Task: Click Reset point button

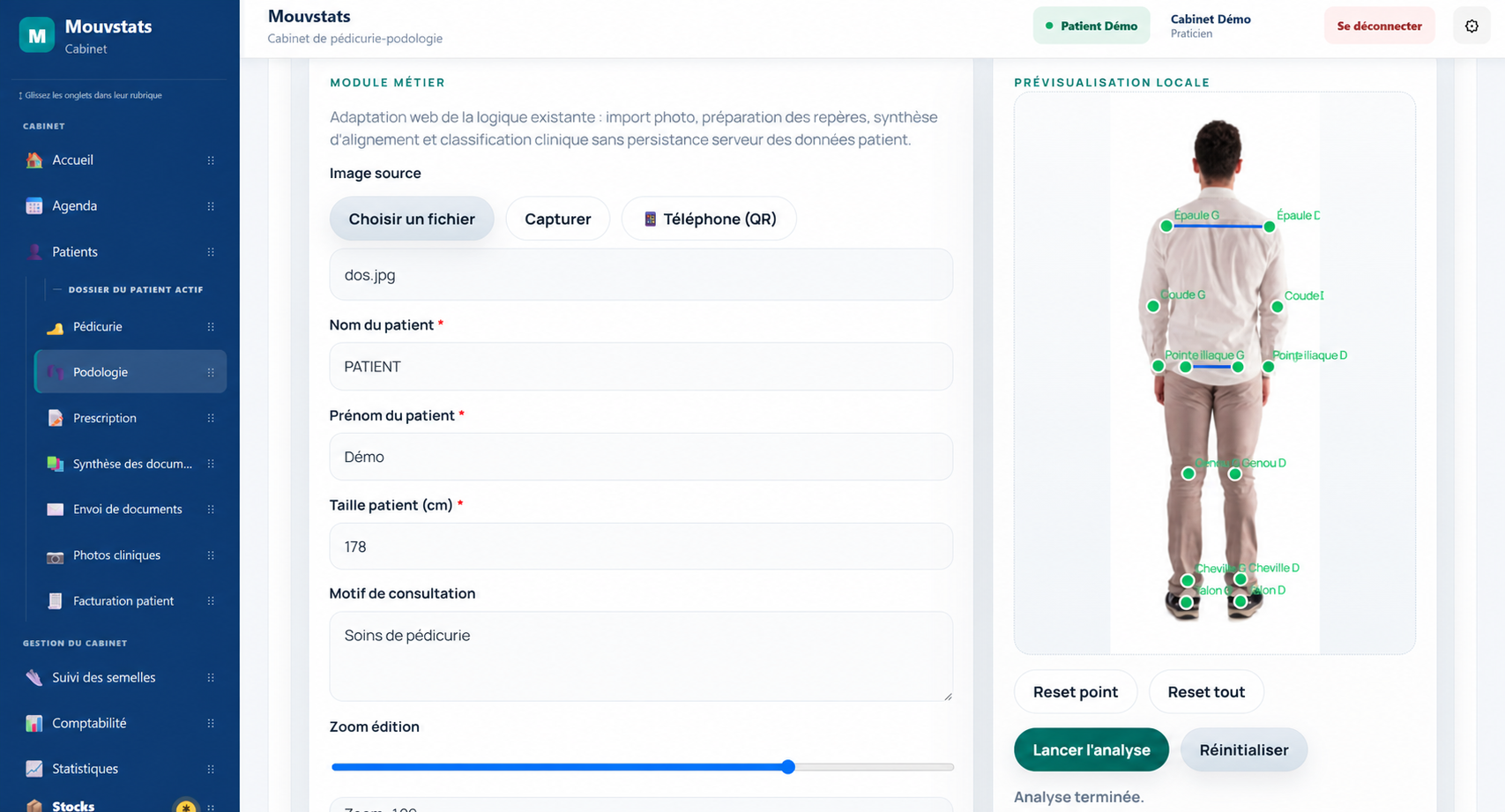Action: coord(1076,692)
